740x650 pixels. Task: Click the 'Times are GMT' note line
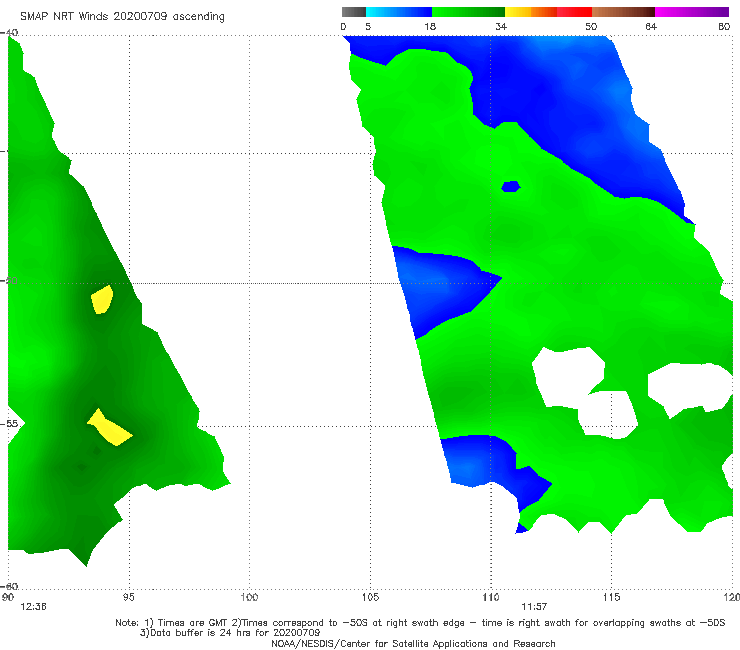pos(420,623)
